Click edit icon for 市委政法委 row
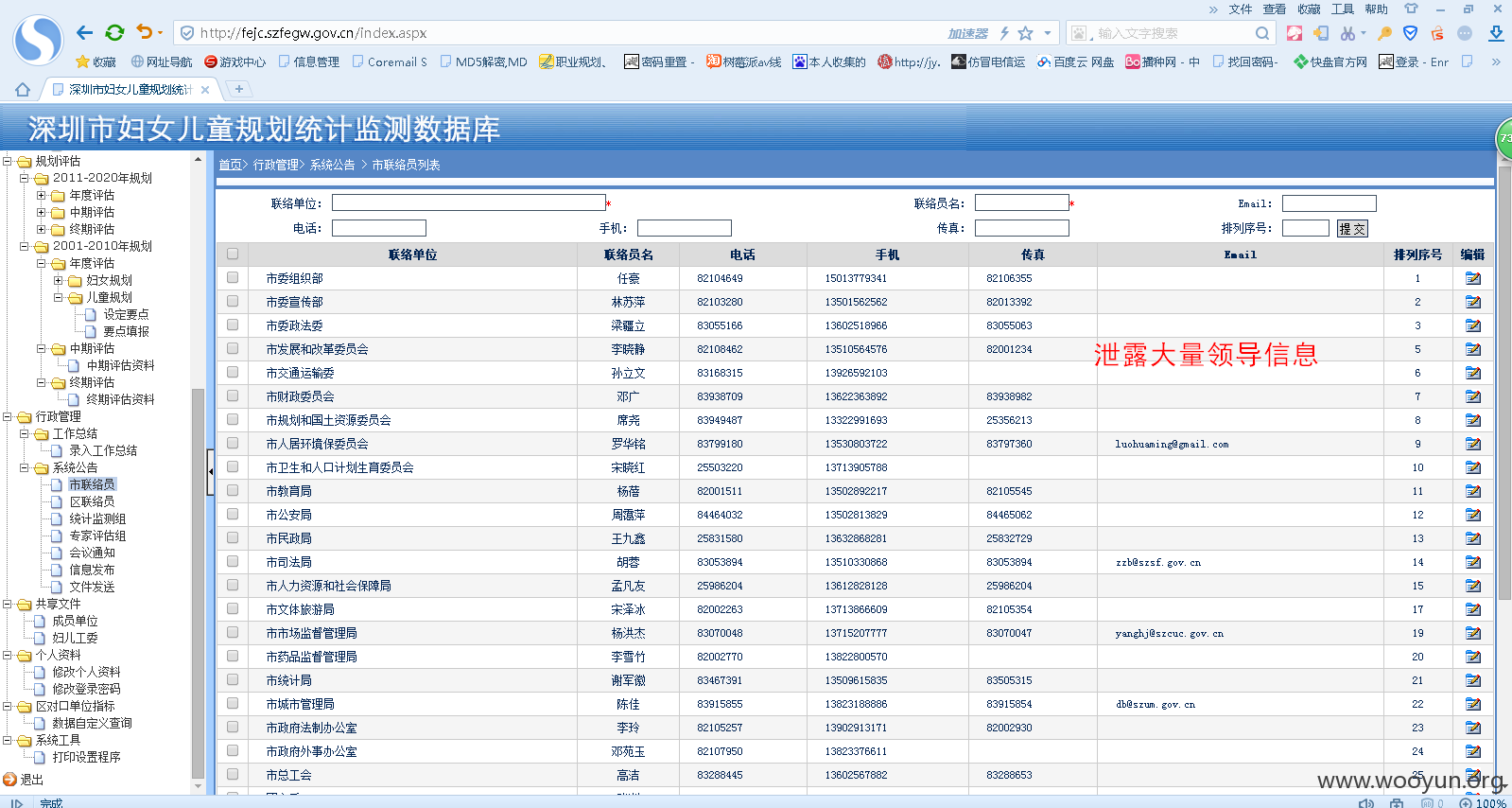1512x808 pixels. click(x=1472, y=325)
